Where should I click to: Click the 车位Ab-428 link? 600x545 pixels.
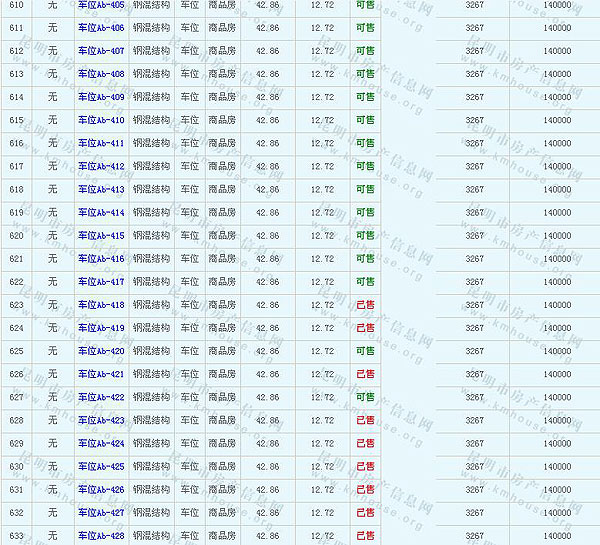click(x=101, y=536)
